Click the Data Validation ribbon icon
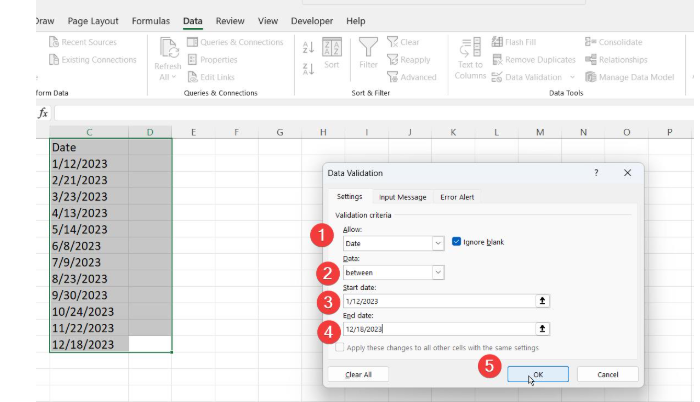 tap(497, 77)
